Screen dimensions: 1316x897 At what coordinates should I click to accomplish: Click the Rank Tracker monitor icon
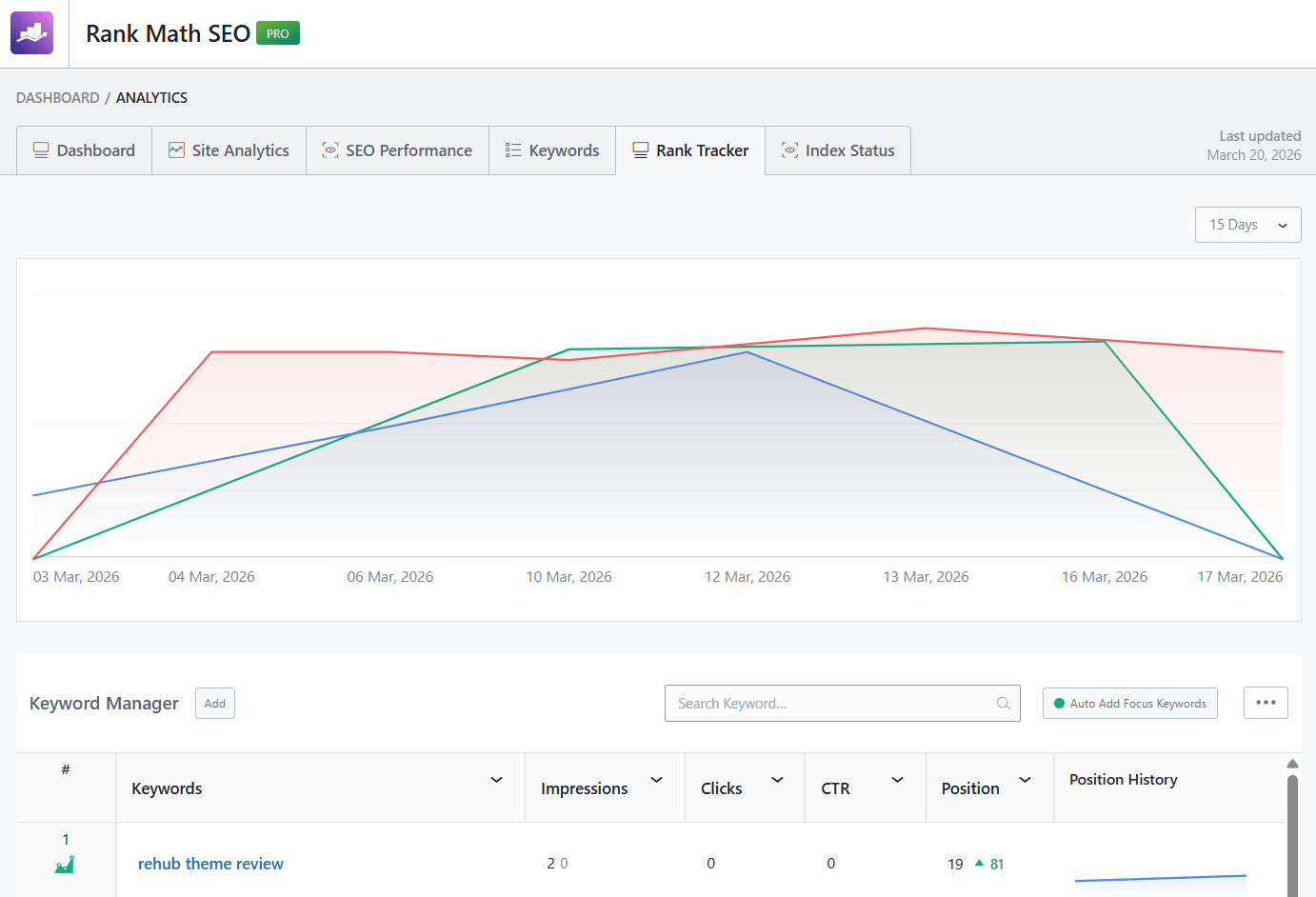[641, 150]
